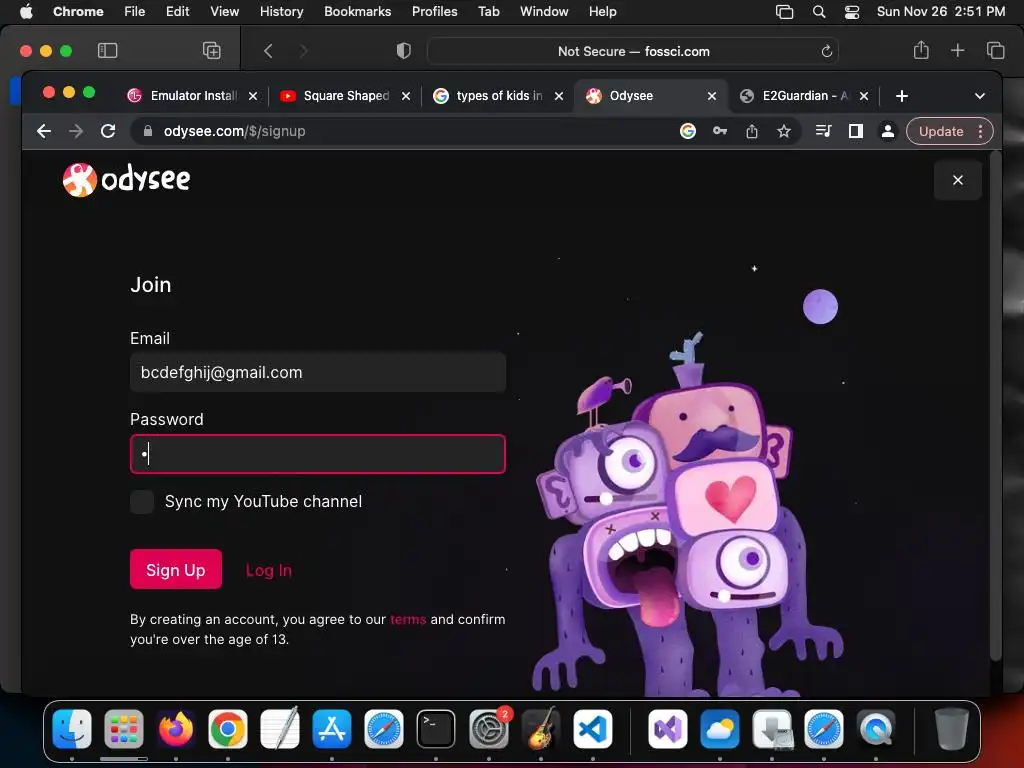Toggle Chrome side panel
The height and width of the screenshot is (768, 1024).
pyautogui.click(x=856, y=131)
